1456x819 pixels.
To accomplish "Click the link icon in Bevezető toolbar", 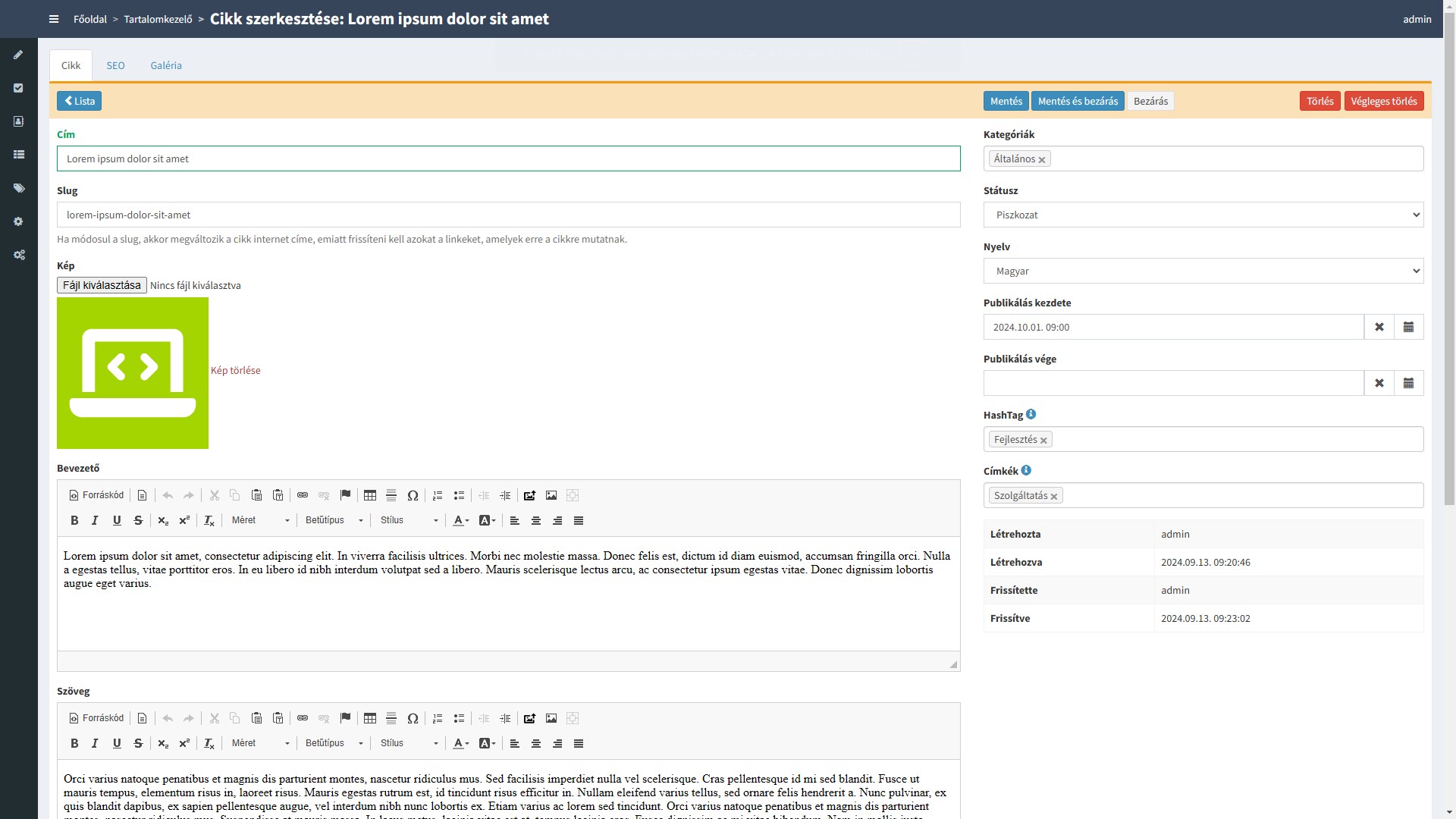I will tap(303, 495).
